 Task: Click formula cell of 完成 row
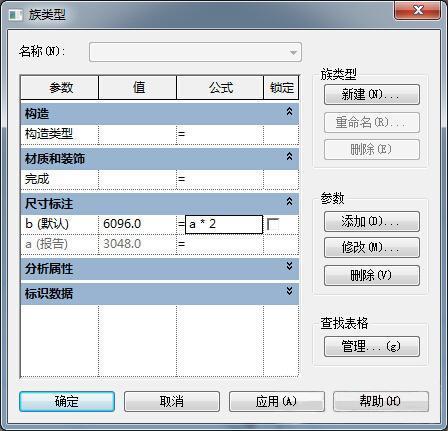[x=220, y=179]
